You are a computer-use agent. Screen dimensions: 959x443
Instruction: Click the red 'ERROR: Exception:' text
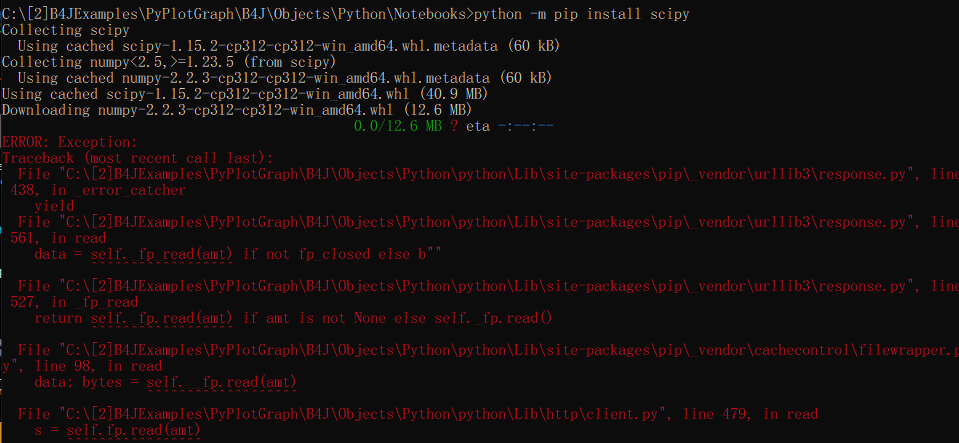tap(70, 142)
